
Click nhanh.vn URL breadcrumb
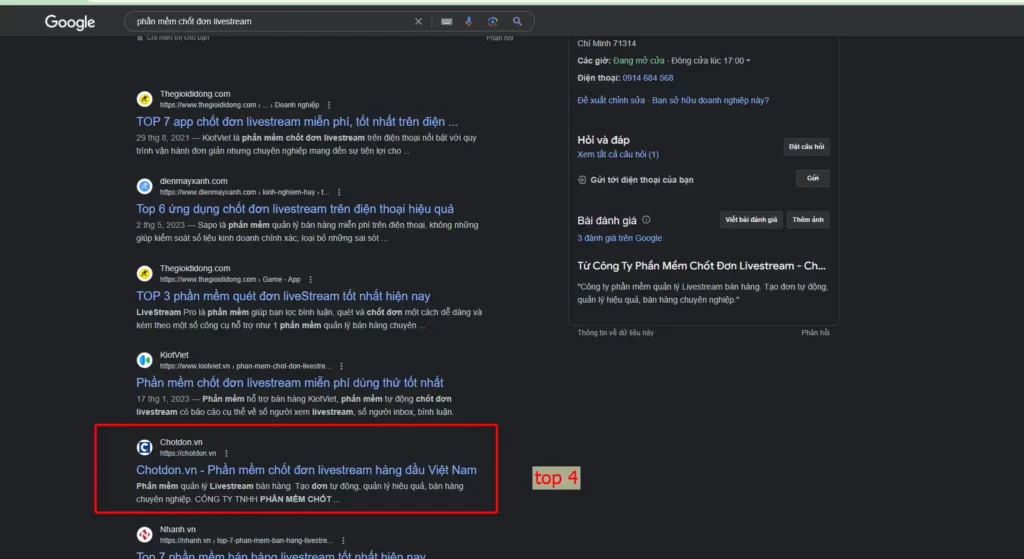pos(246,541)
